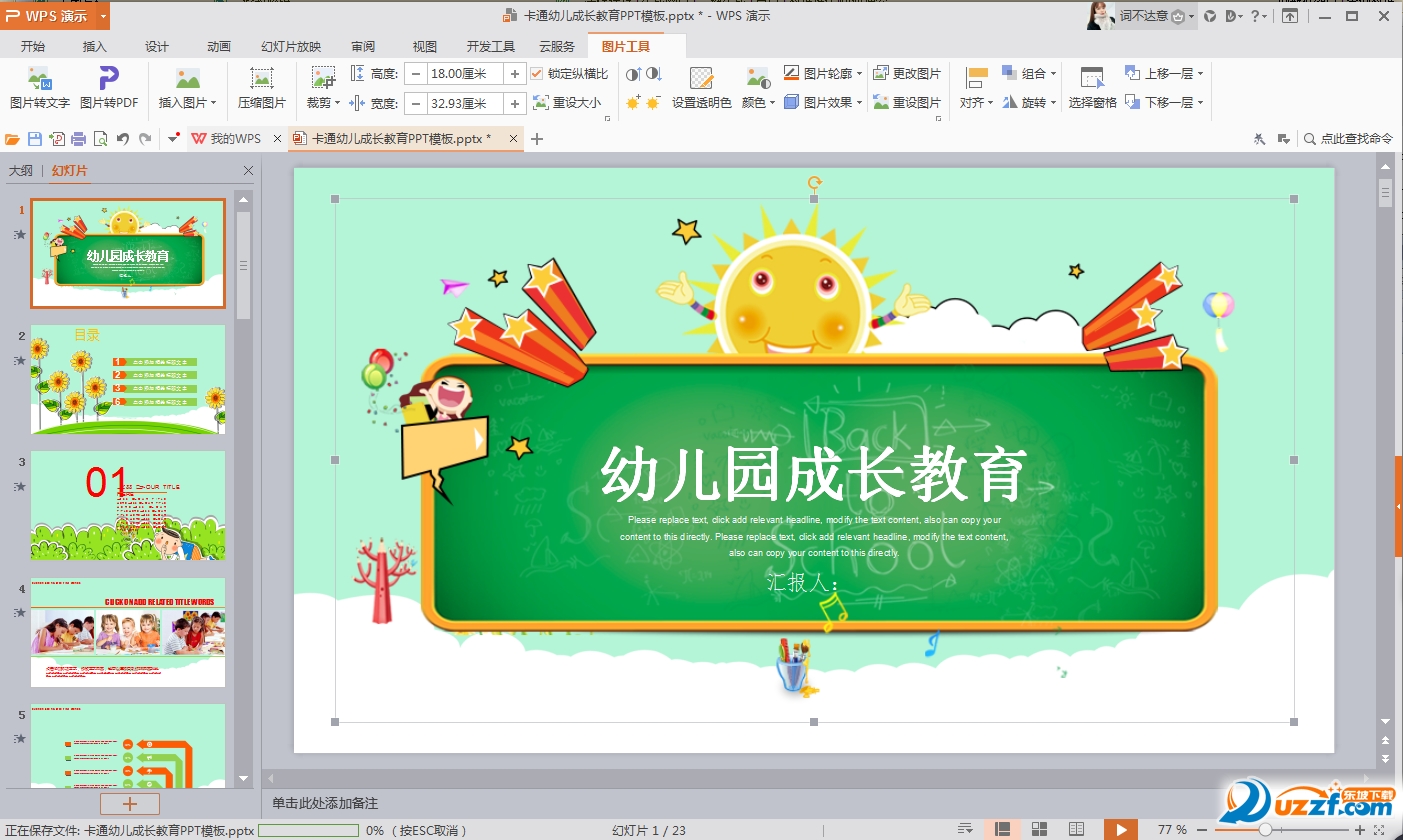Select the Crop (裁剪) tool icon
This screenshot has width=1403, height=840.
coord(322,79)
